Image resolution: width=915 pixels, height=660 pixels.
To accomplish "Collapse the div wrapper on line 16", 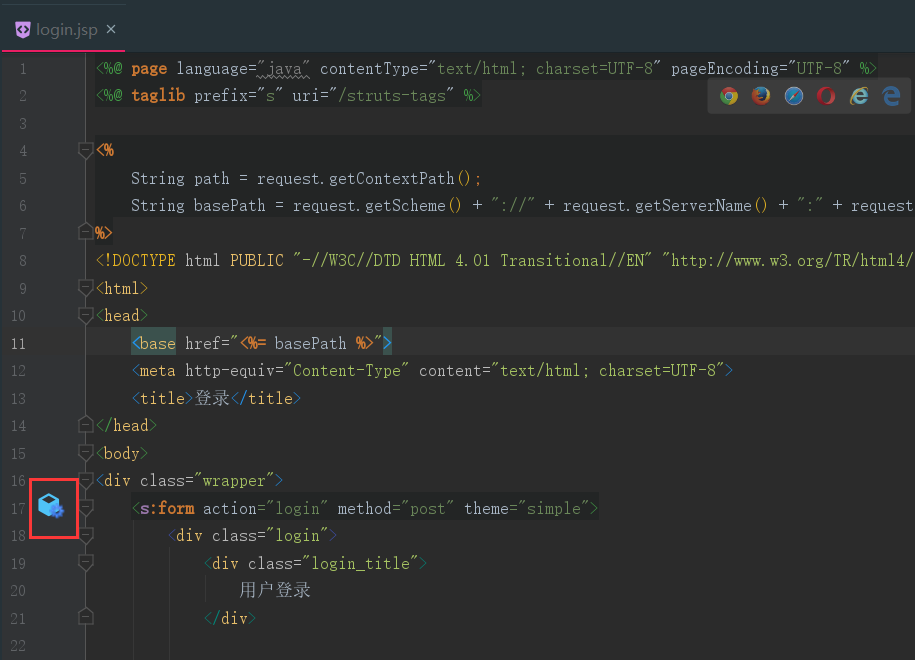I will pos(85,480).
